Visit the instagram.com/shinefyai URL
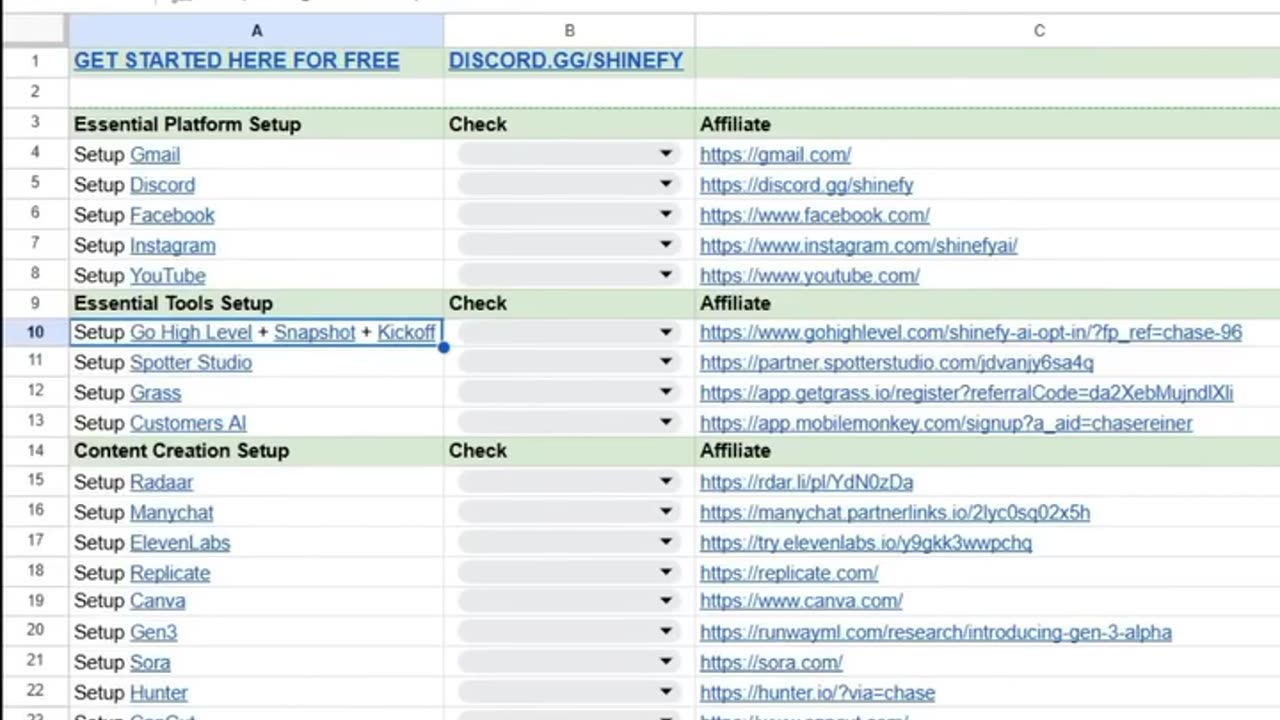1280x720 pixels. coord(858,245)
